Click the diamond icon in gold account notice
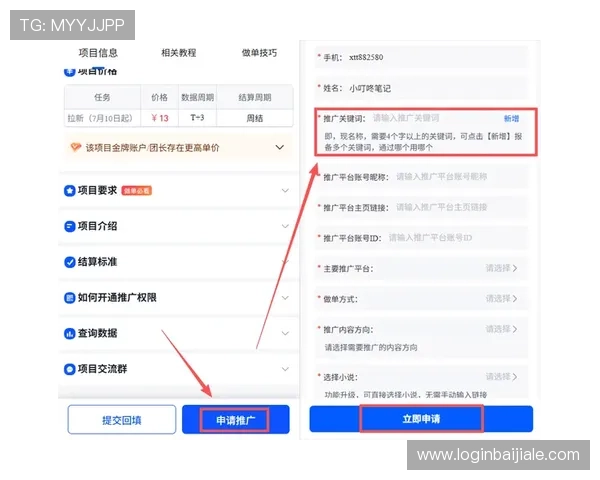Screen dimensions: 600x480 tap(76, 147)
